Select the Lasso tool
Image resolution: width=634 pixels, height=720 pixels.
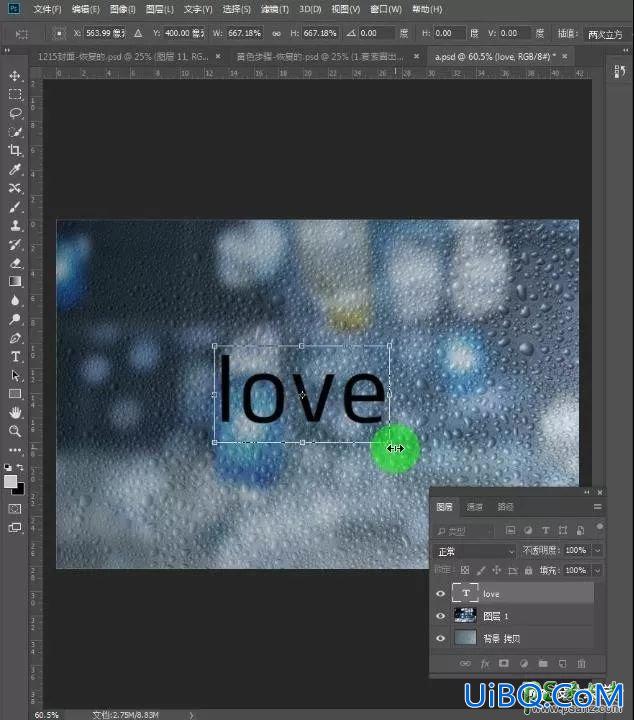pyautogui.click(x=15, y=113)
